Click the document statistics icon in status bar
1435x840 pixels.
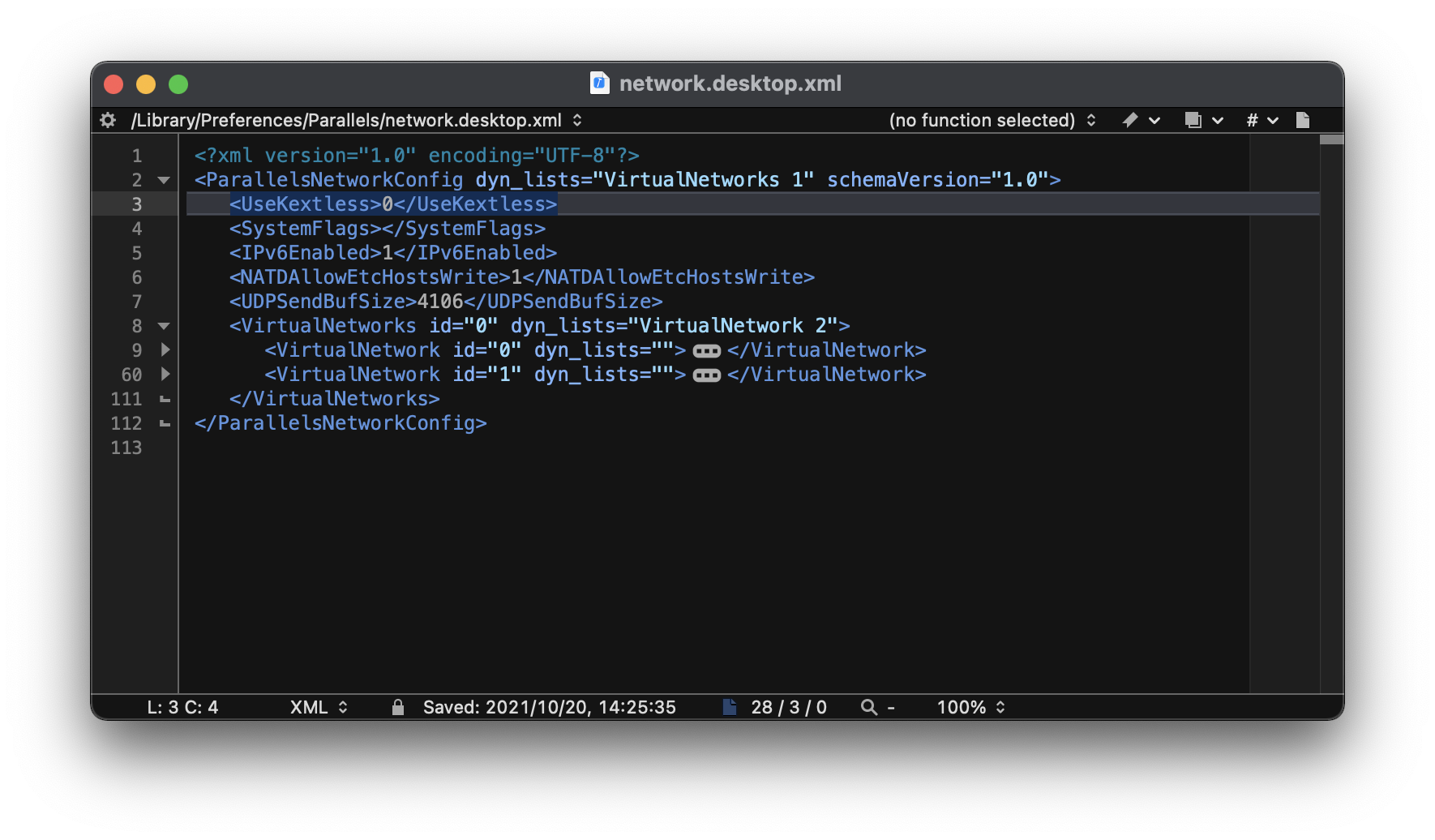coord(730,707)
